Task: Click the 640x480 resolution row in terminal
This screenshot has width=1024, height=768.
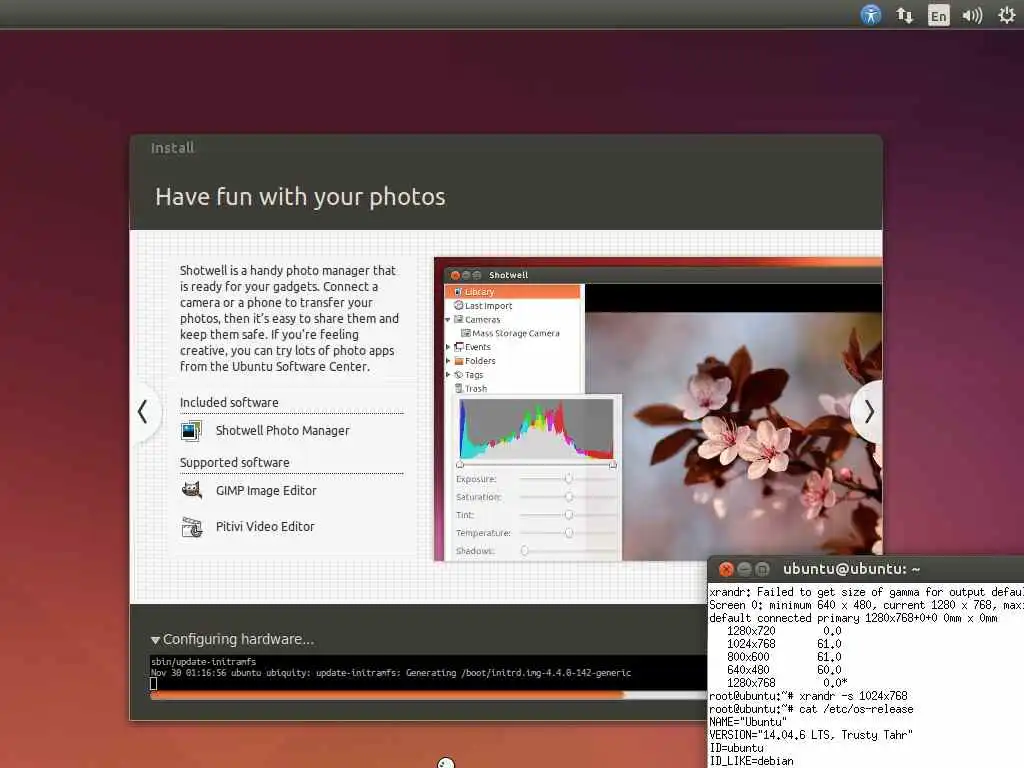Action: (784, 670)
